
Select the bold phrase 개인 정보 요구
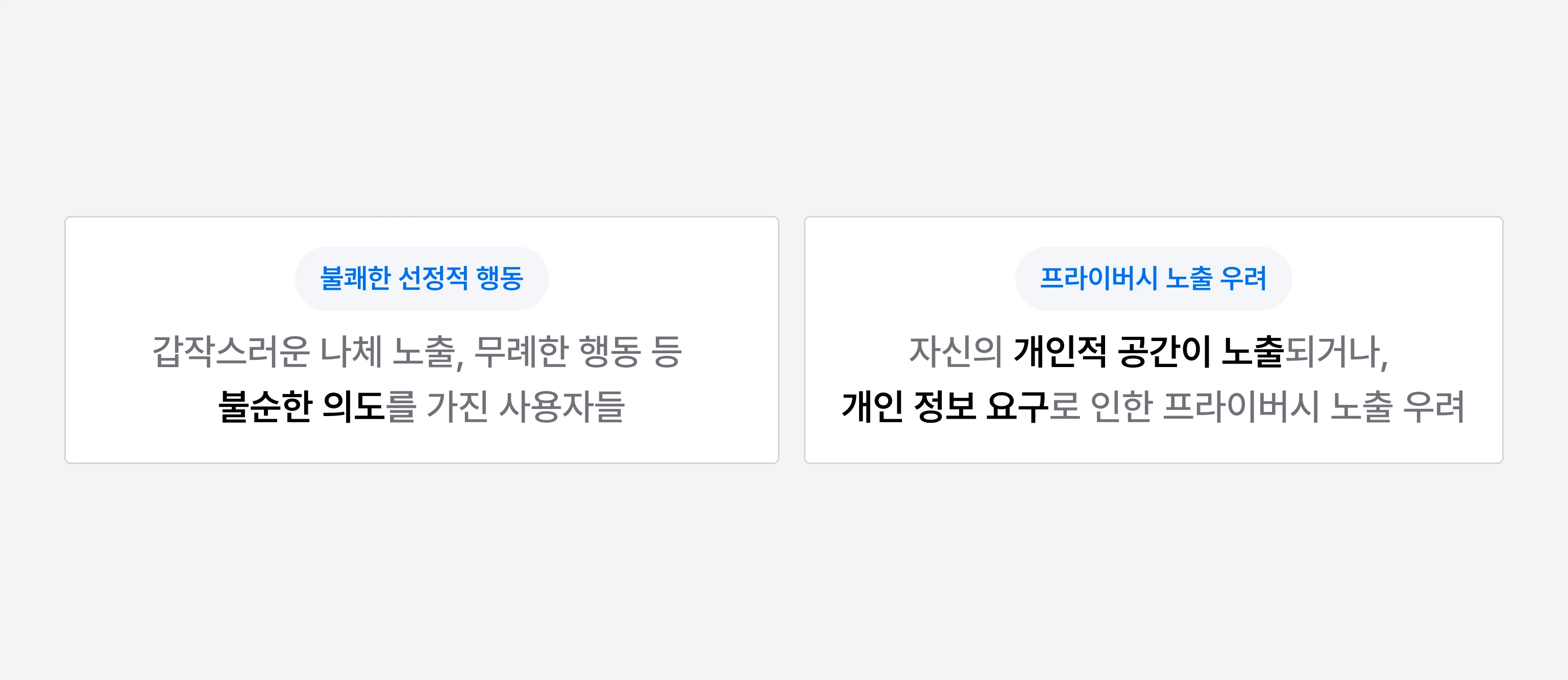945,406
